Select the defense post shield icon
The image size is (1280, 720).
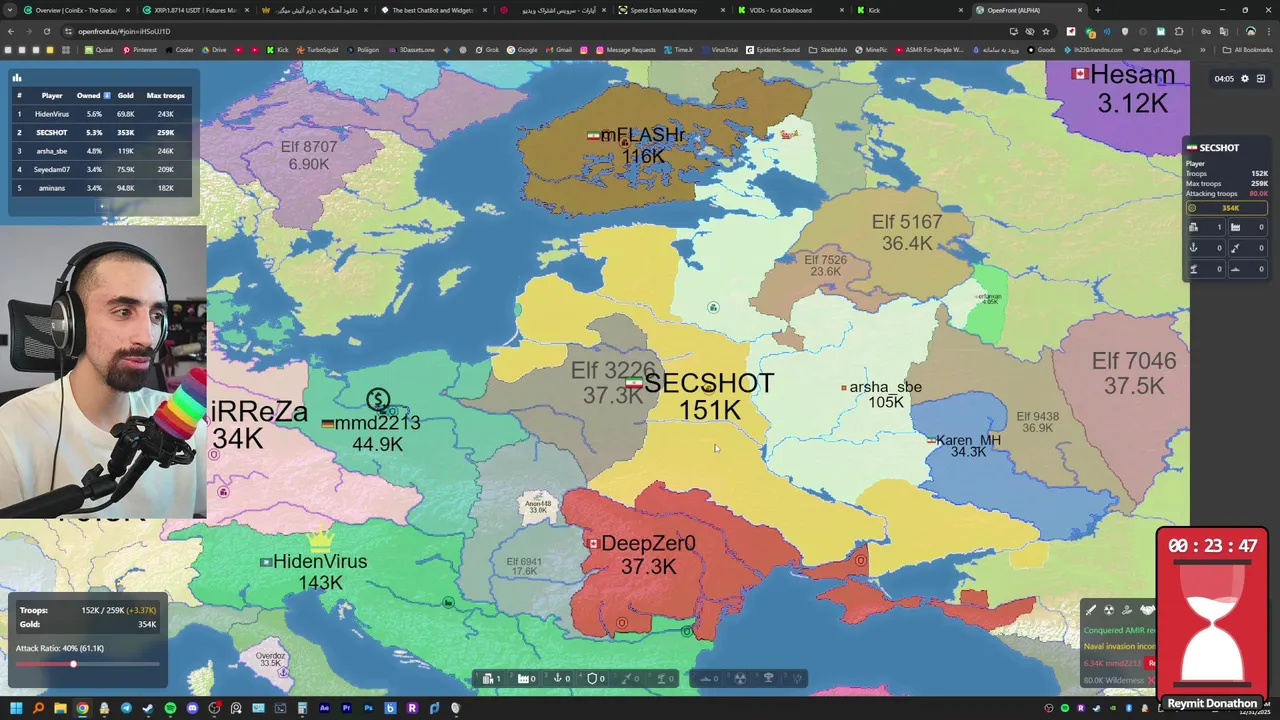point(592,678)
